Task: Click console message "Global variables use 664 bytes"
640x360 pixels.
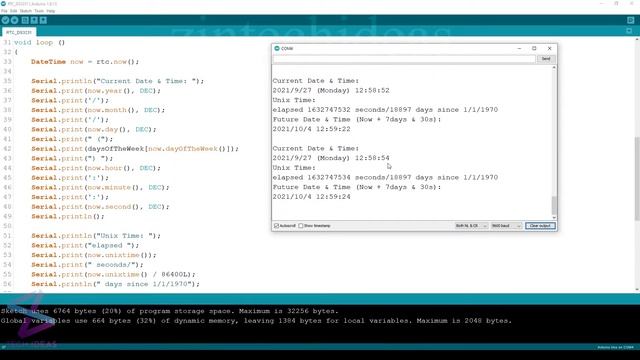Action: pos(256,321)
